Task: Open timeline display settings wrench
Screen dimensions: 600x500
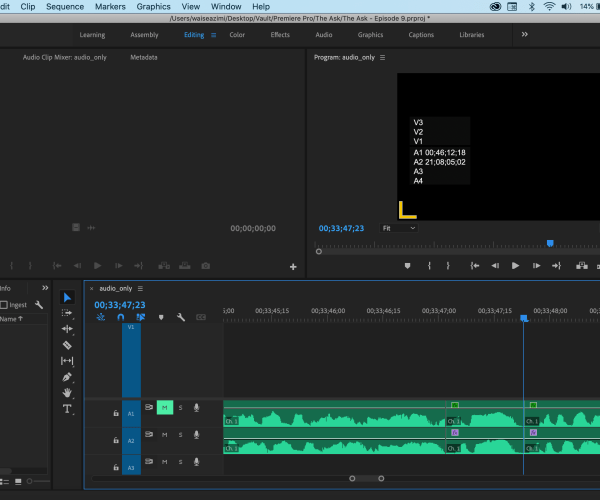Action: 181,317
